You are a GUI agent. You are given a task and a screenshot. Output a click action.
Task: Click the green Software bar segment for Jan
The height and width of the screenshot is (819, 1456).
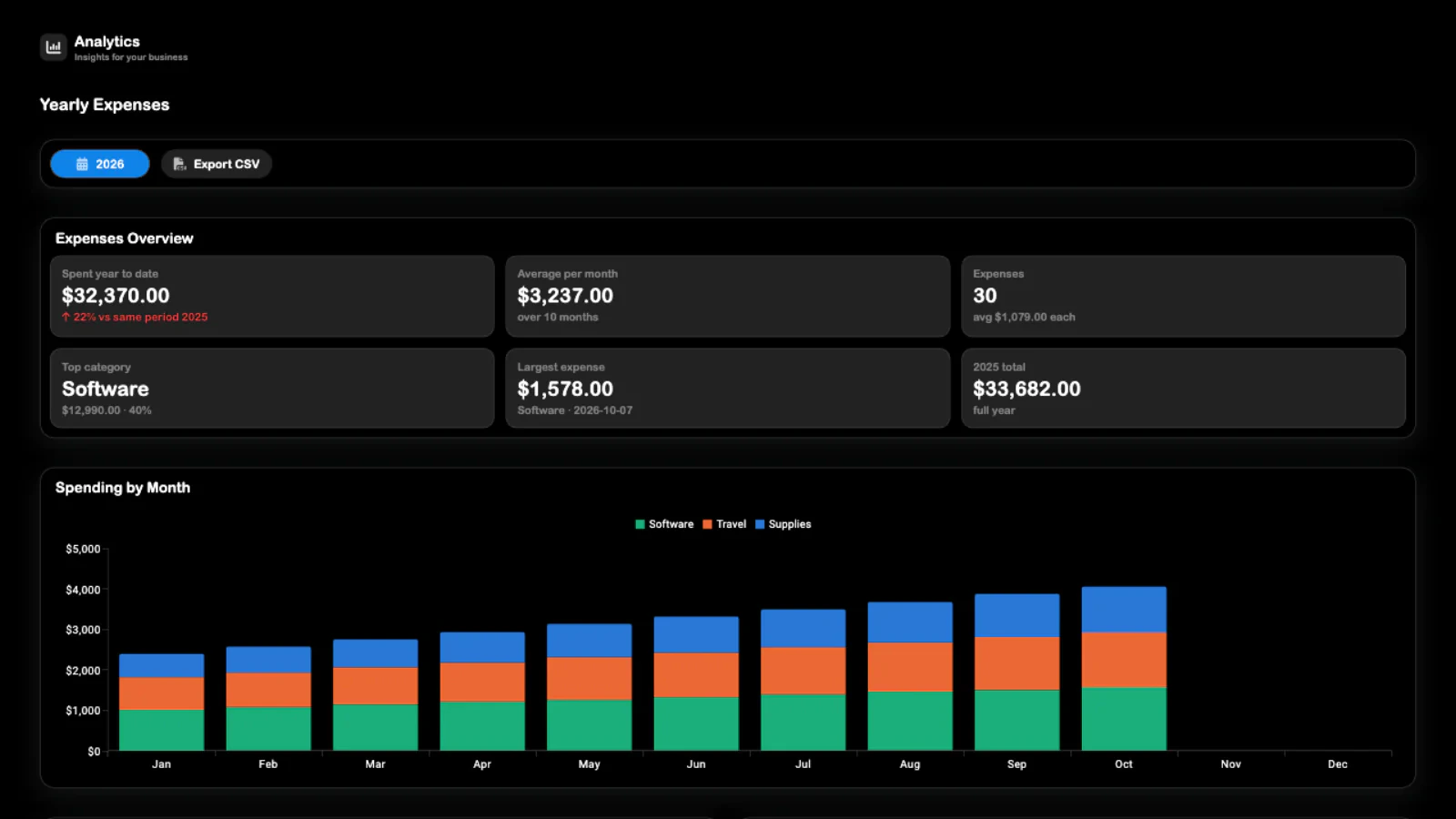pyautogui.click(x=161, y=730)
